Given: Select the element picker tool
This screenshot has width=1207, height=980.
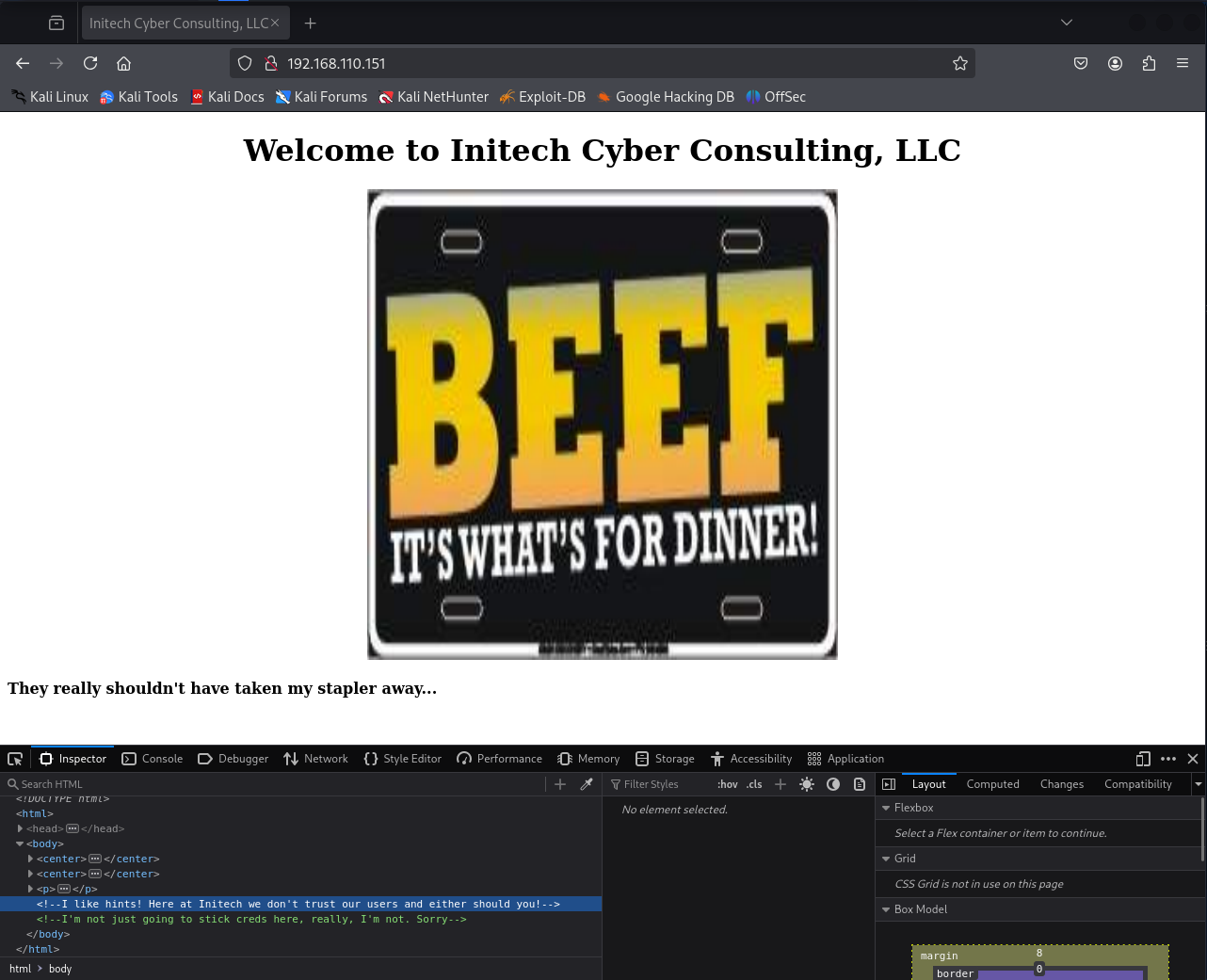Looking at the screenshot, I should 15,759.
